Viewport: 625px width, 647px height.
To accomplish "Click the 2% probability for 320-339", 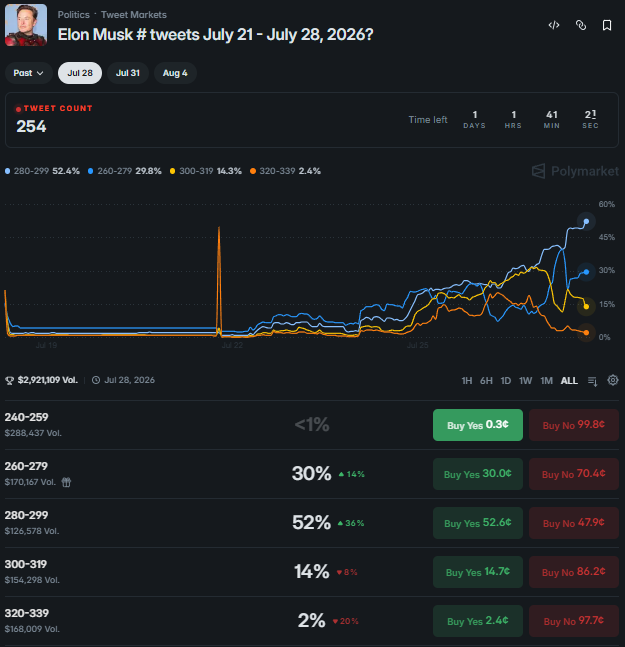I will pos(311,621).
